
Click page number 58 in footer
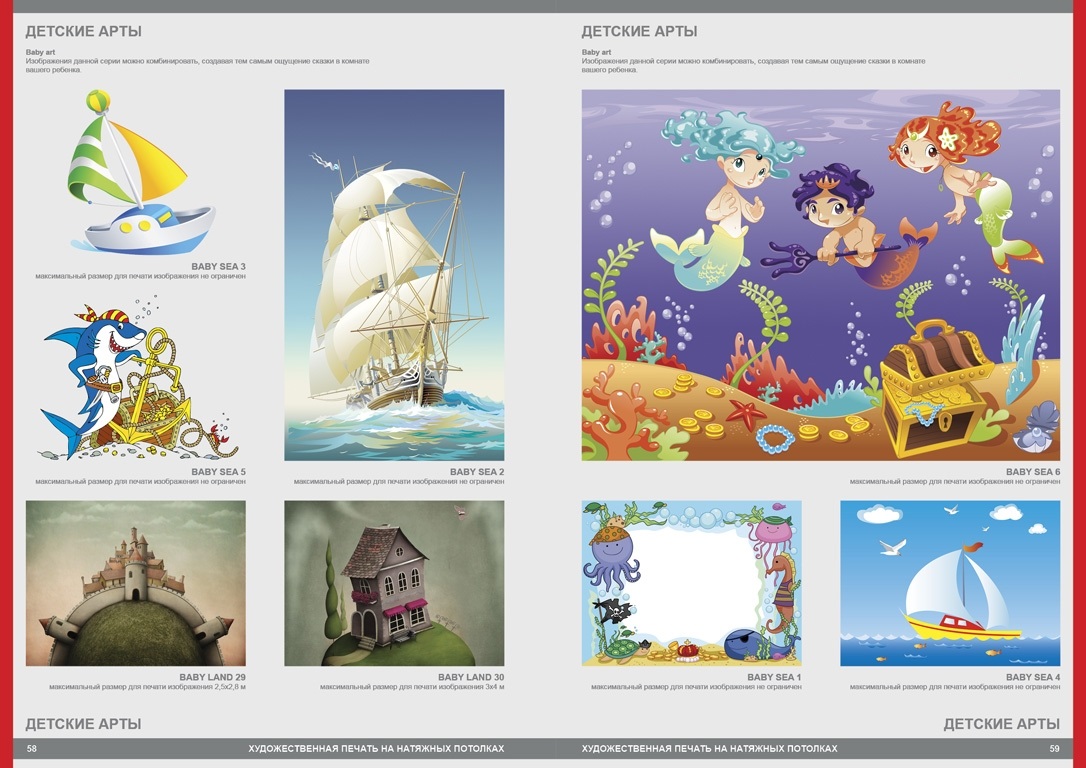pos(32,749)
